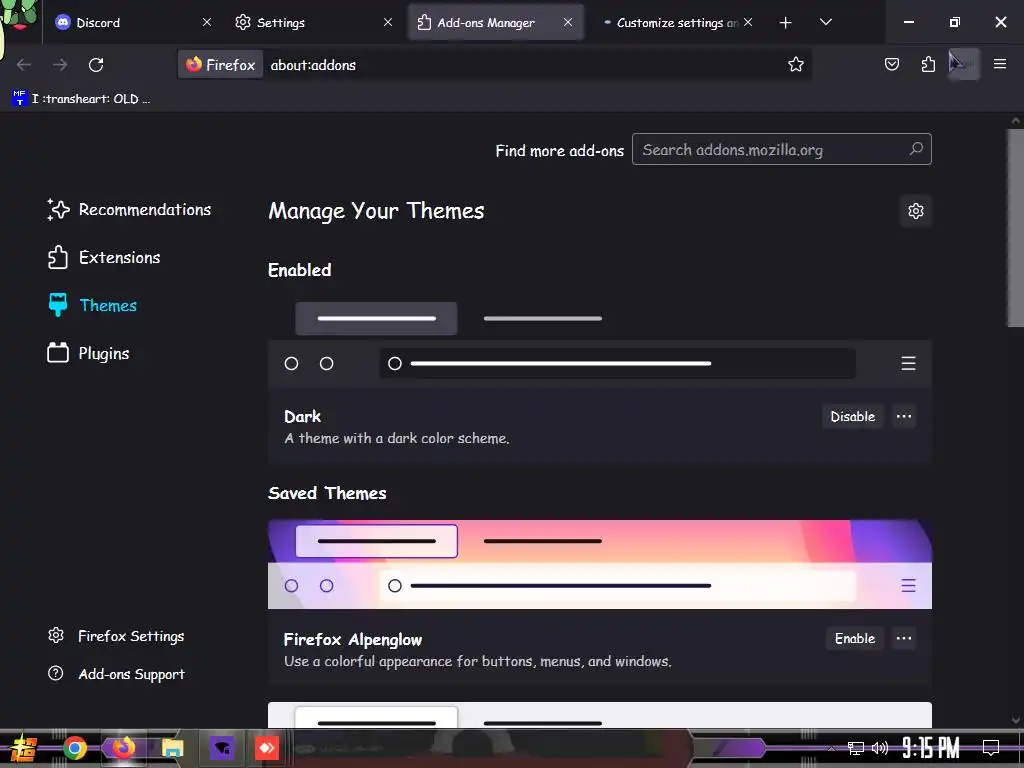
Task: Open the Recommendations category
Action: (x=129, y=210)
